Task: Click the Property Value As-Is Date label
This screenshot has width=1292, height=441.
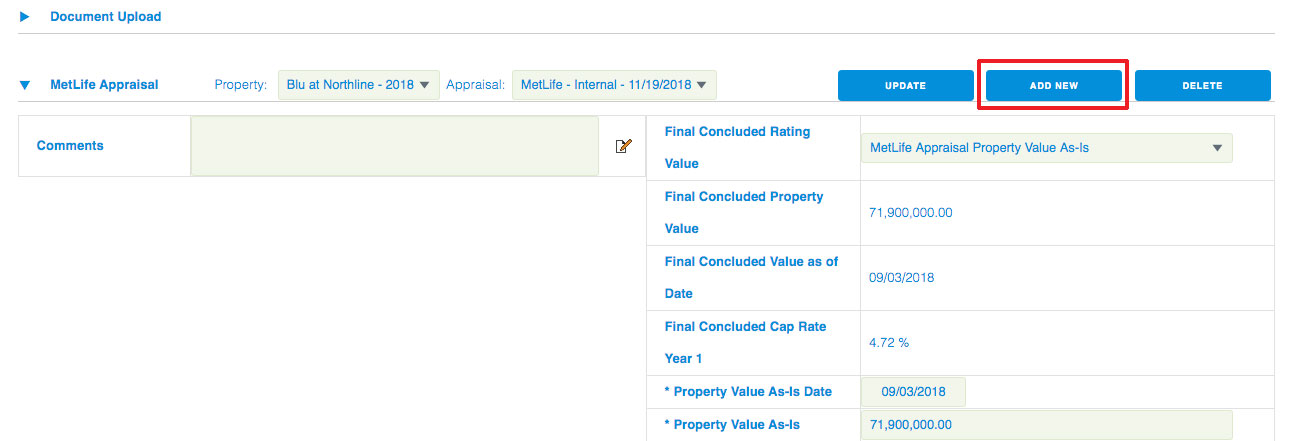Action: click(748, 392)
